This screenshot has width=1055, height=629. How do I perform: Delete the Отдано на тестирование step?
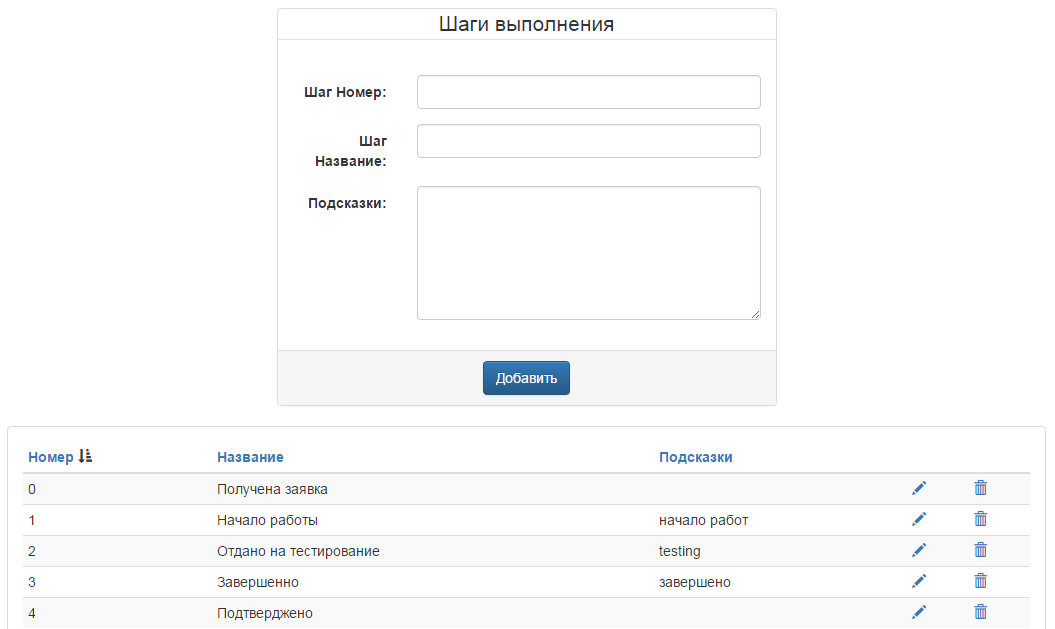click(980, 550)
